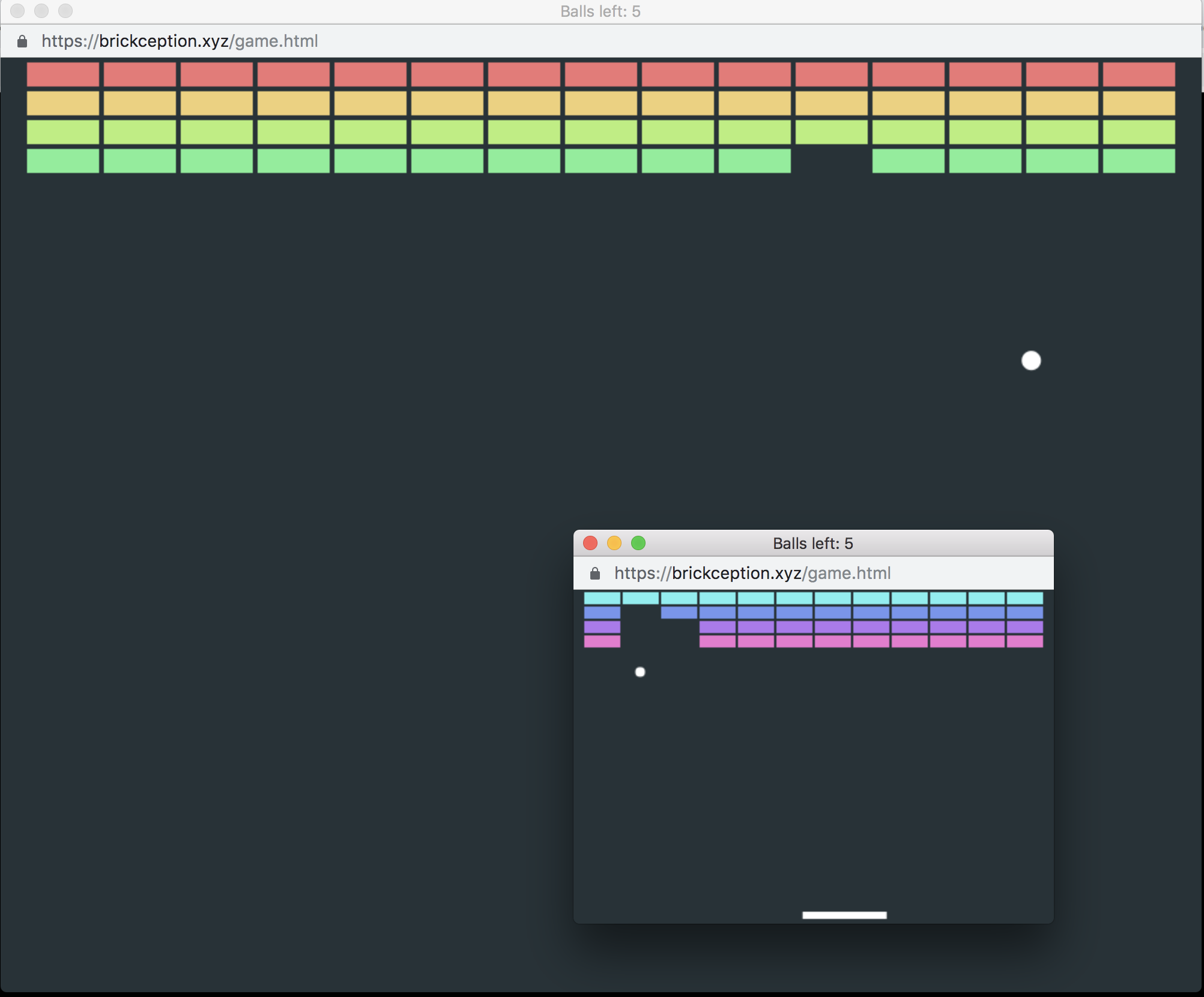Click the bottom-left green brick in the large game

(x=62, y=161)
